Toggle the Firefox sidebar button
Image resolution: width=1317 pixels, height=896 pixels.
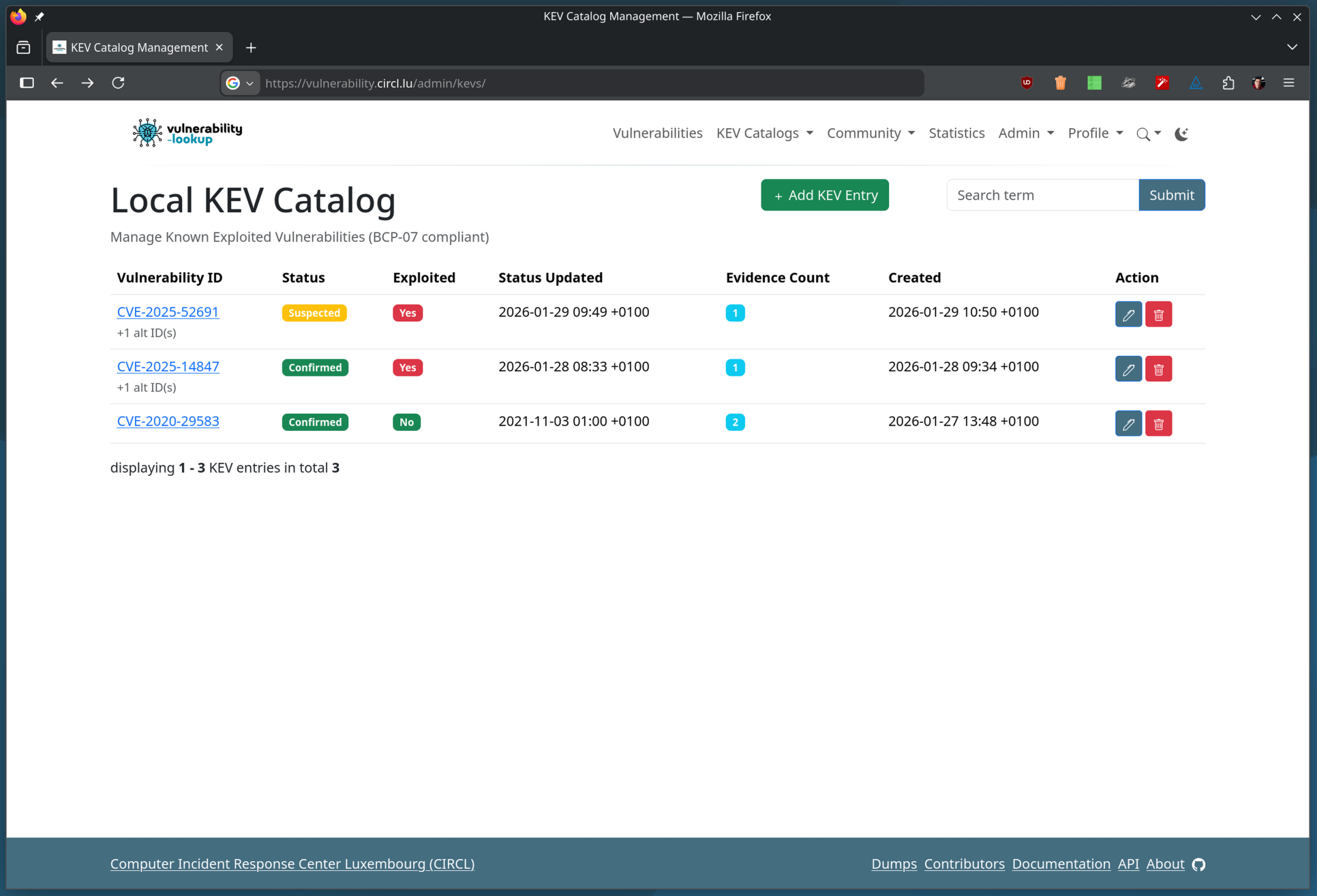tap(27, 83)
